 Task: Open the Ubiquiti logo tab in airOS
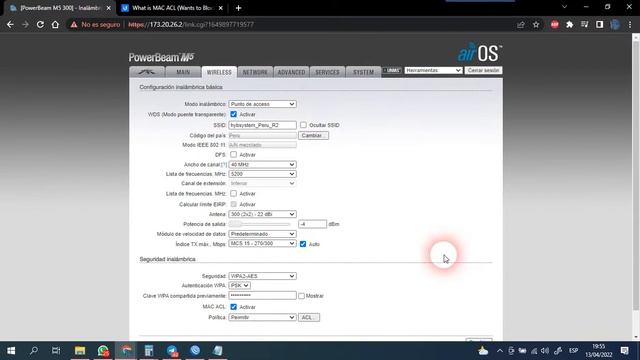coord(147,72)
